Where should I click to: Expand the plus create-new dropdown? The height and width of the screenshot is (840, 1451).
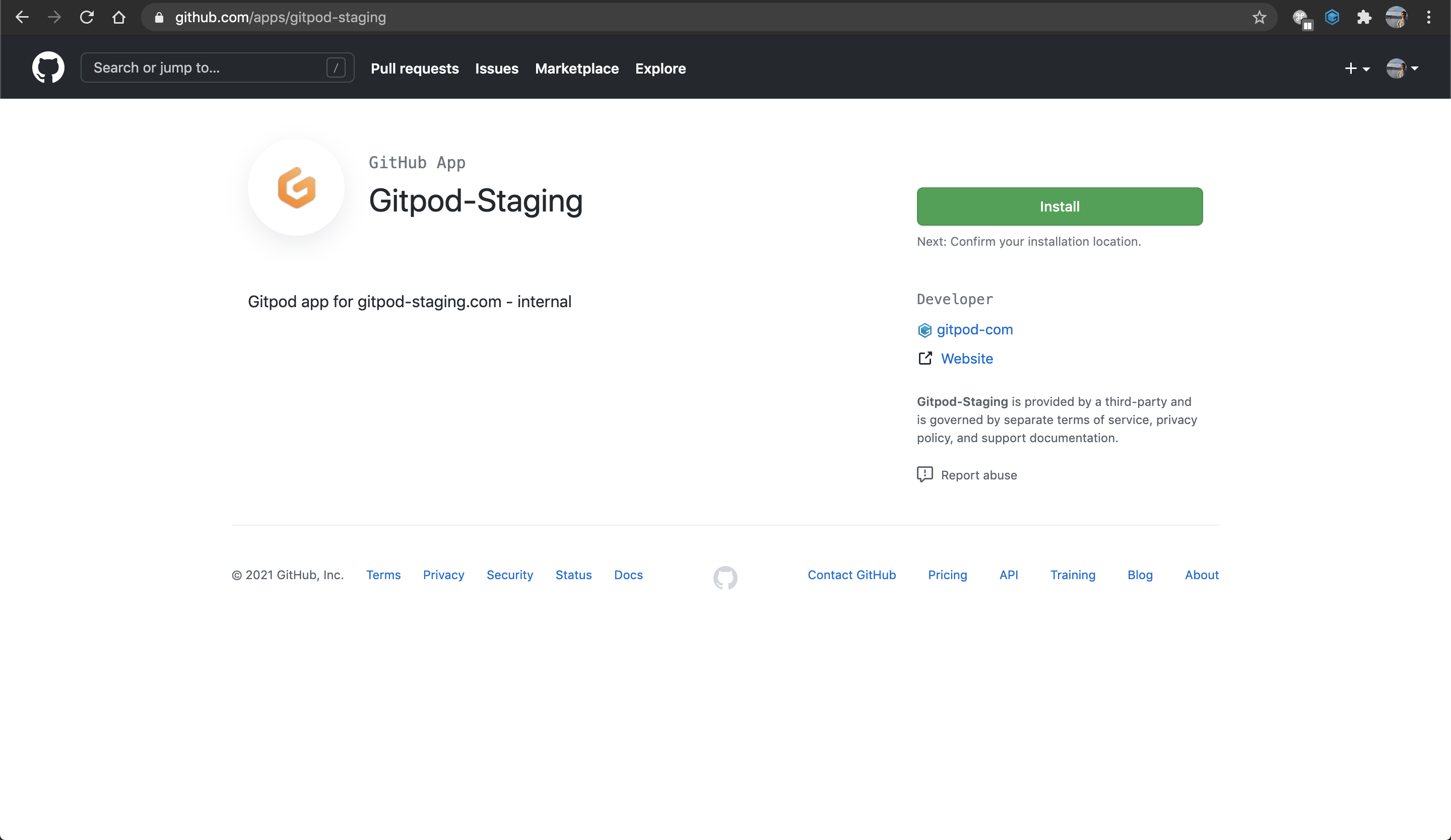click(1357, 68)
